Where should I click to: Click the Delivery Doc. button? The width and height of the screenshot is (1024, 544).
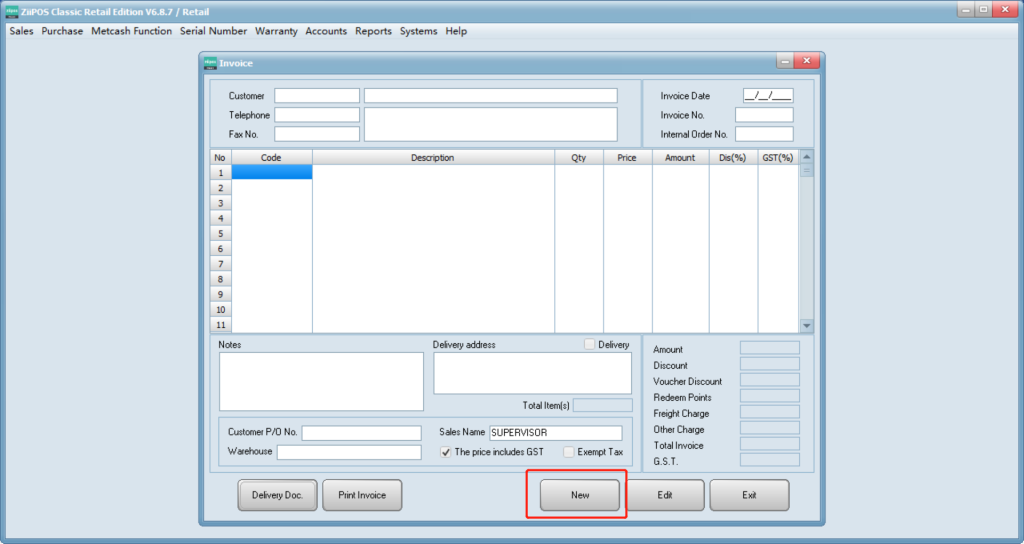pos(277,495)
